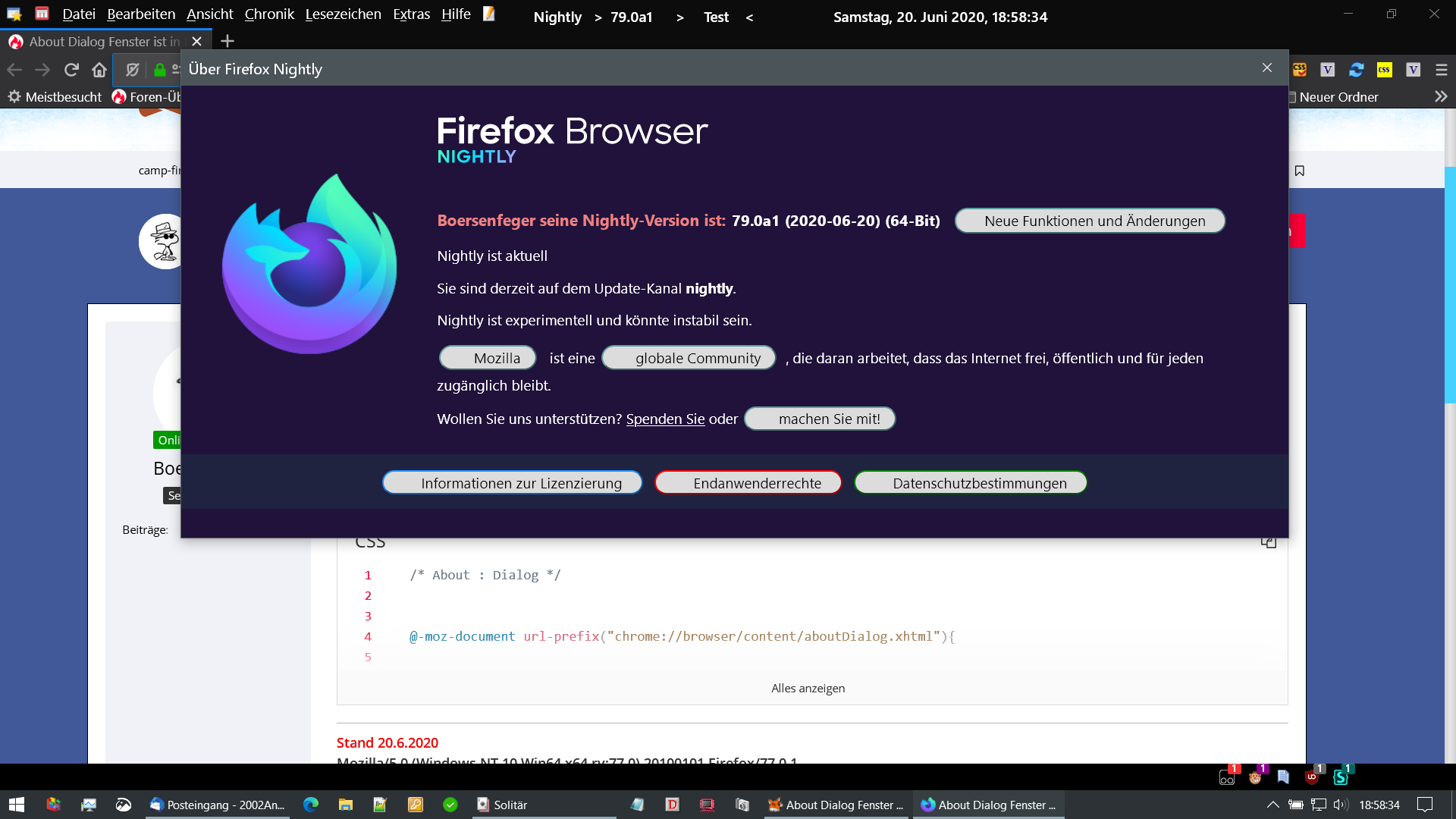This screenshot has width=1456, height=819.
Task: Click the yellow CSS toolbar icon
Action: pos(1385,70)
